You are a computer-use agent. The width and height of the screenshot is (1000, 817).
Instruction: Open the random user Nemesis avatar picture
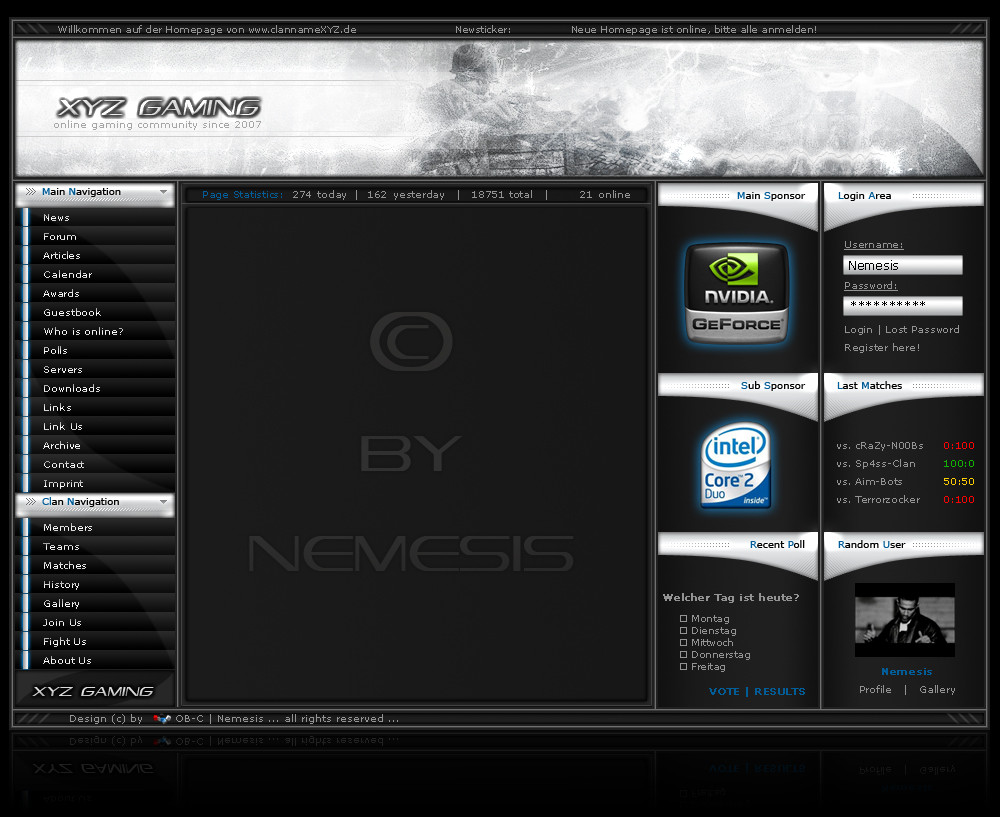point(904,620)
